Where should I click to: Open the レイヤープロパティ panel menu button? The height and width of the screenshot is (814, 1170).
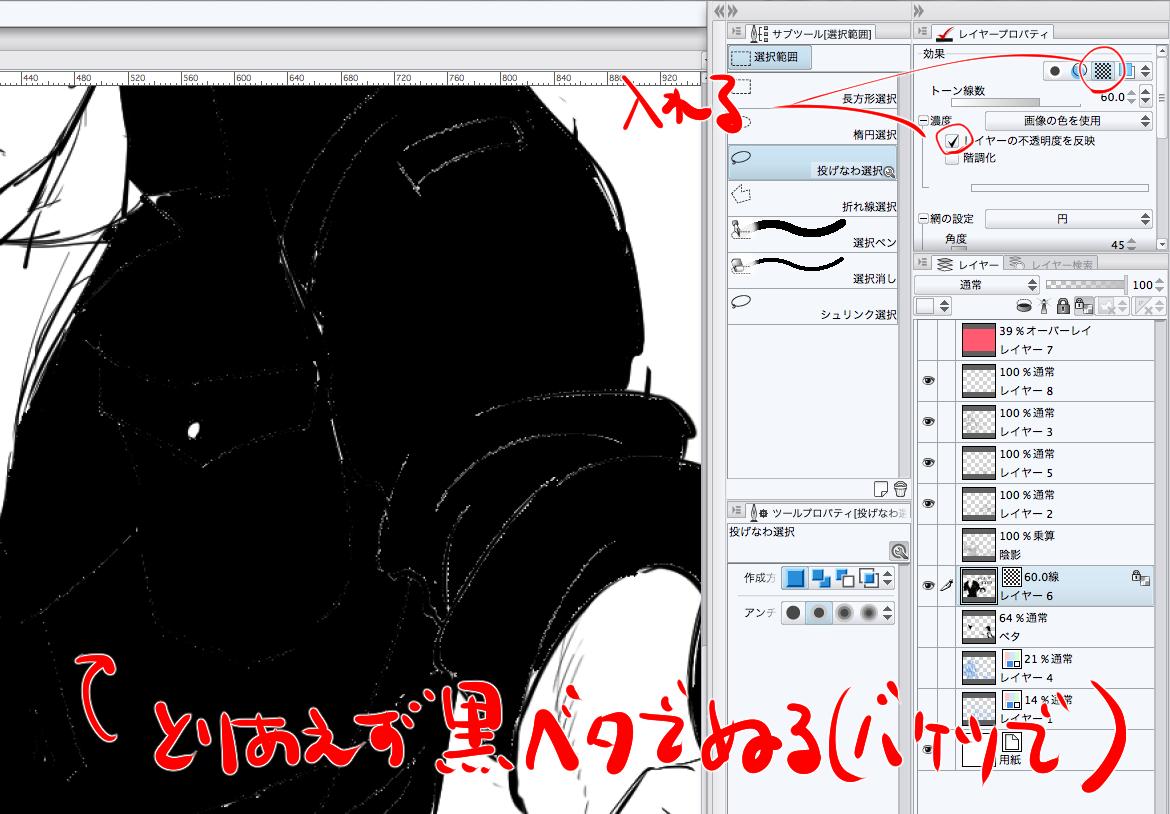tap(924, 31)
